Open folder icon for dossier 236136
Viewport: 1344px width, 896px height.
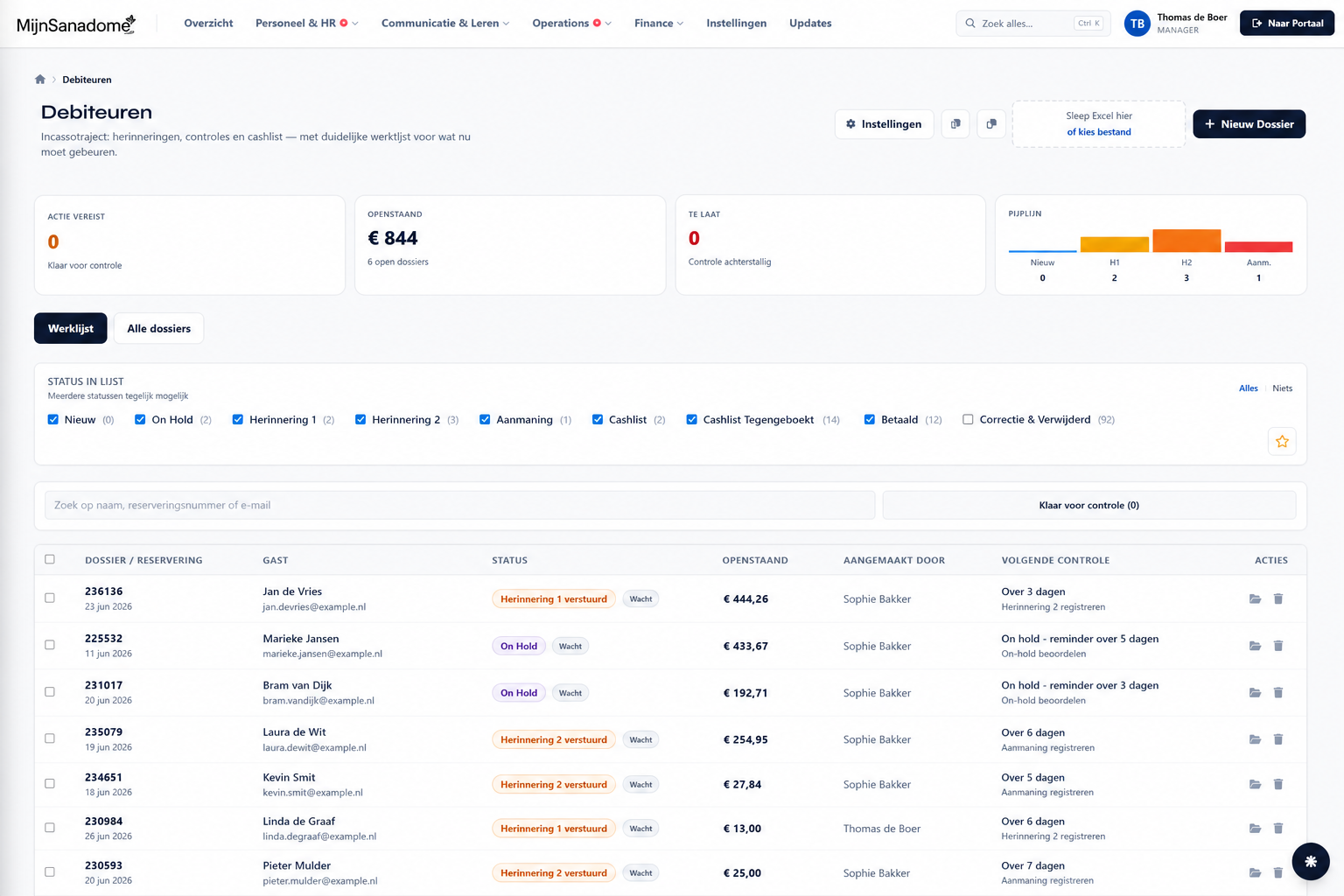1255,599
